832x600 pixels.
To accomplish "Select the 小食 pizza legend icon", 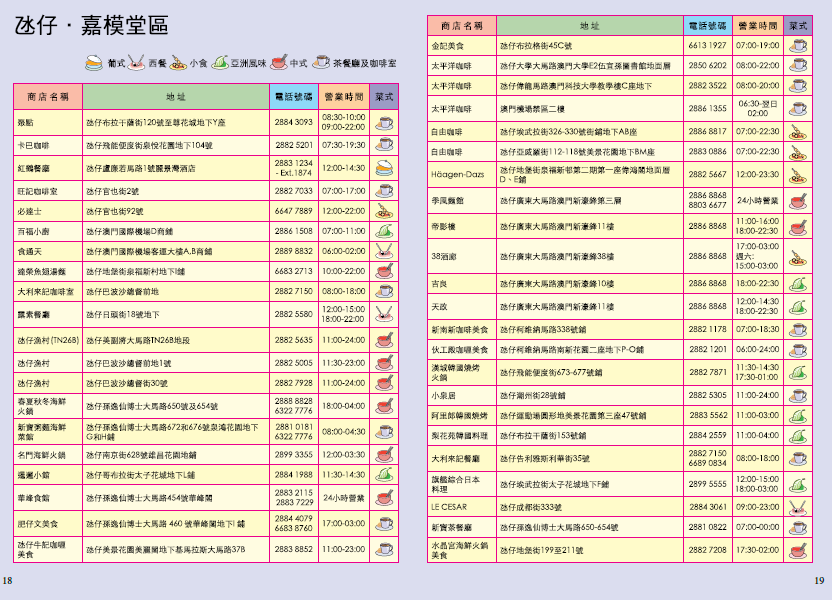I will tap(178, 62).
